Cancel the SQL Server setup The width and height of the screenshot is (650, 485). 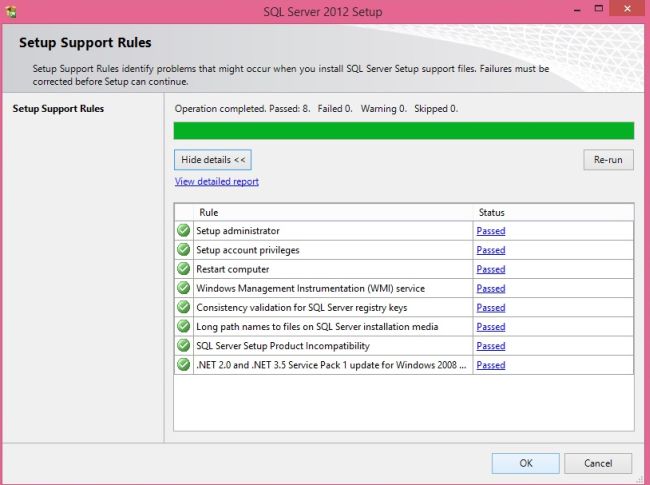pos(598,463)
